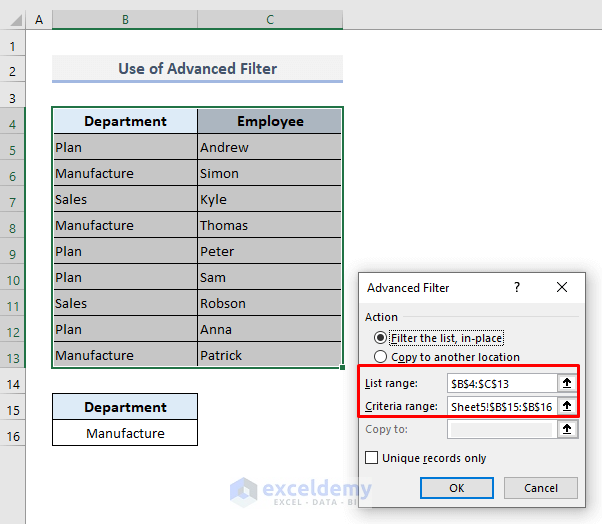Click the cell containing Patrick

pyautogui.click(x=270, y=355)
